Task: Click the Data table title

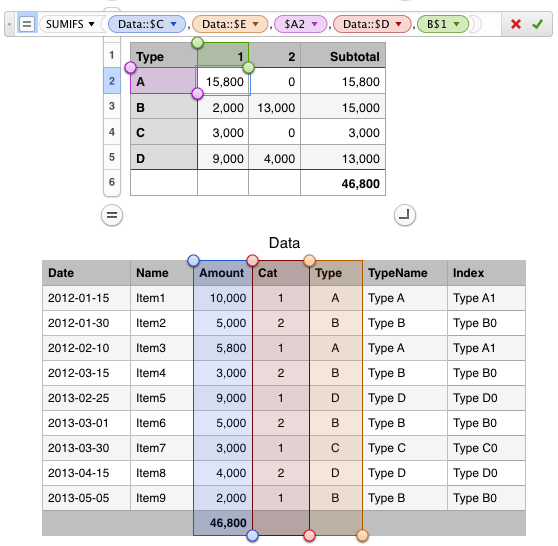Action: tap(284, 243)
